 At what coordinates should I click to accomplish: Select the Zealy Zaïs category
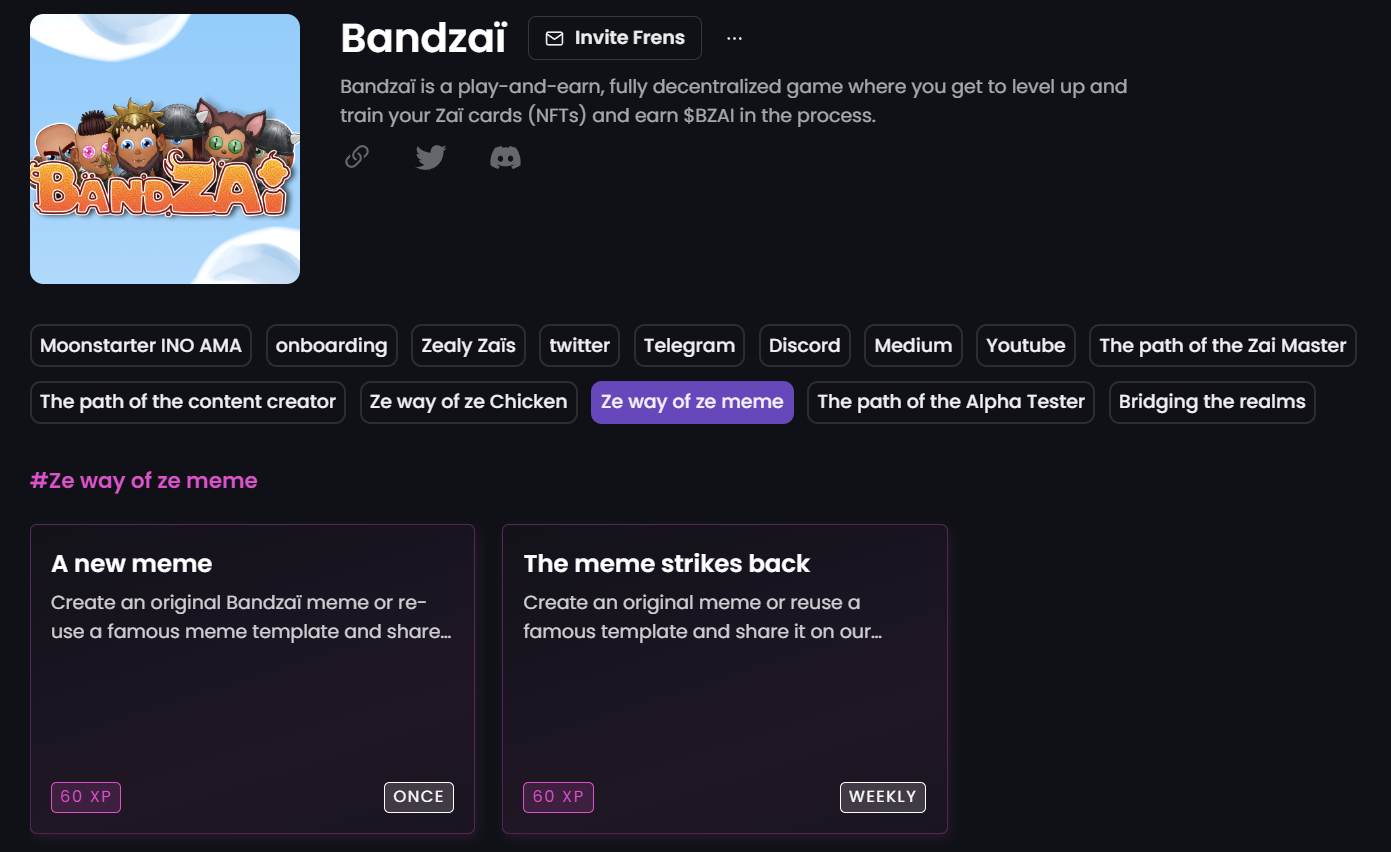467,345
